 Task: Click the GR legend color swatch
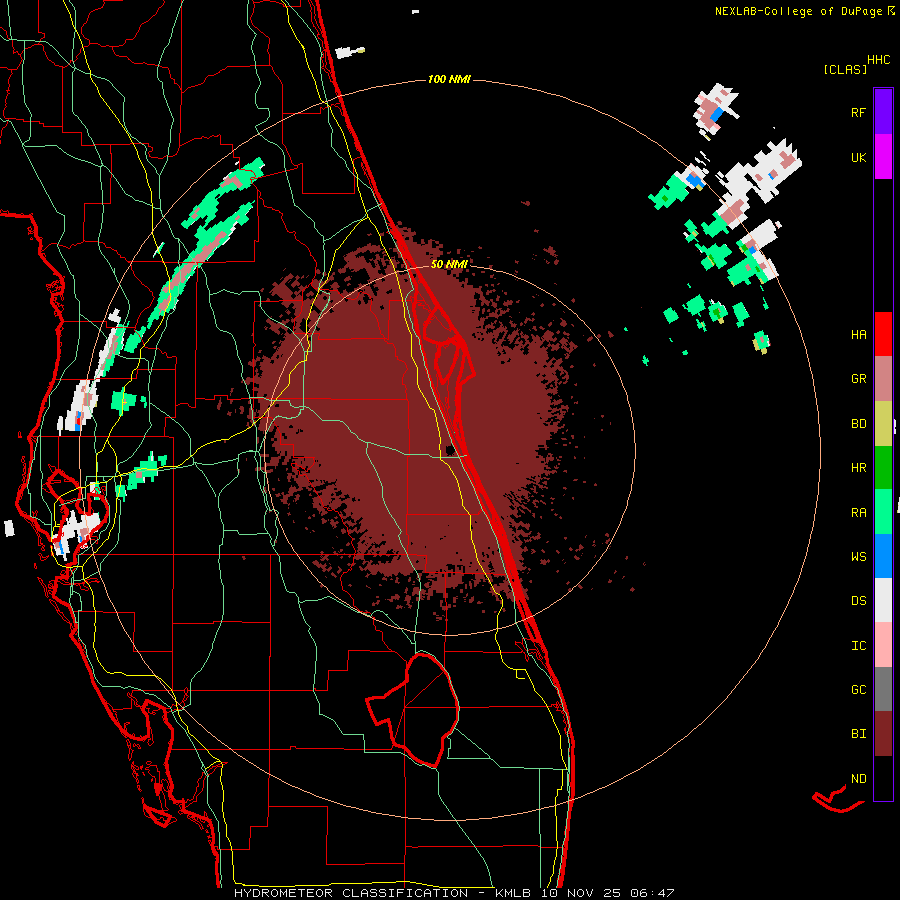pos(883,379)
